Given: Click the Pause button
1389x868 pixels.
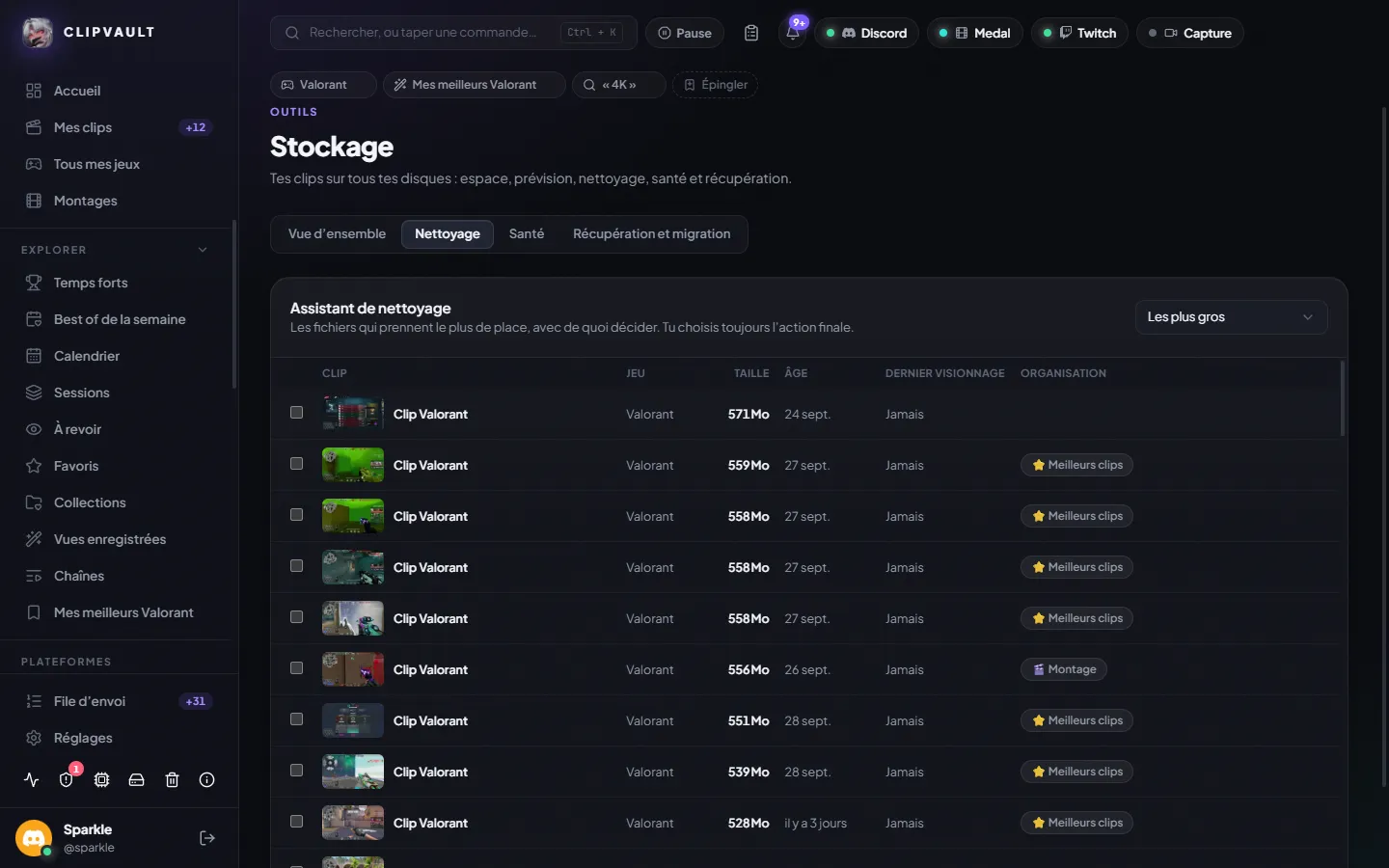Looking at the screenshot, I should pos(685,33).
